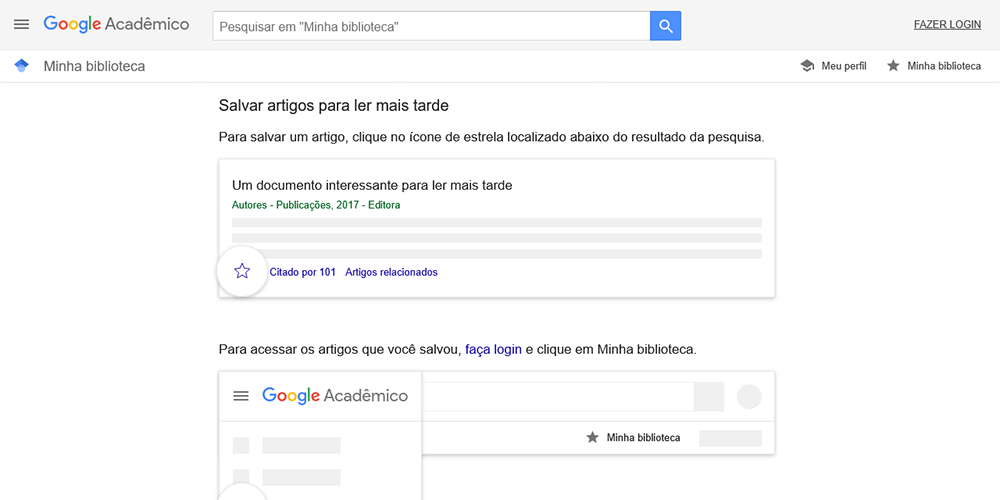Viewport: 1000px width, 500px height.
Task: Click the star save icon in the example card
Action: (242, 271)
